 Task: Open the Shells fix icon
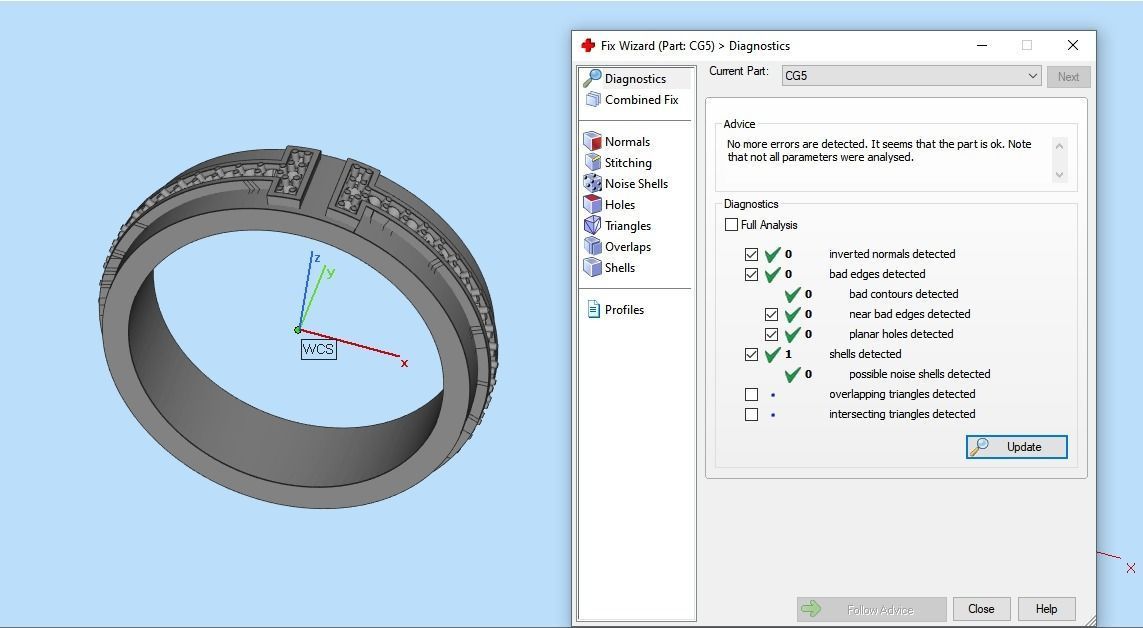pyautogui.click(x=592, y=267)
